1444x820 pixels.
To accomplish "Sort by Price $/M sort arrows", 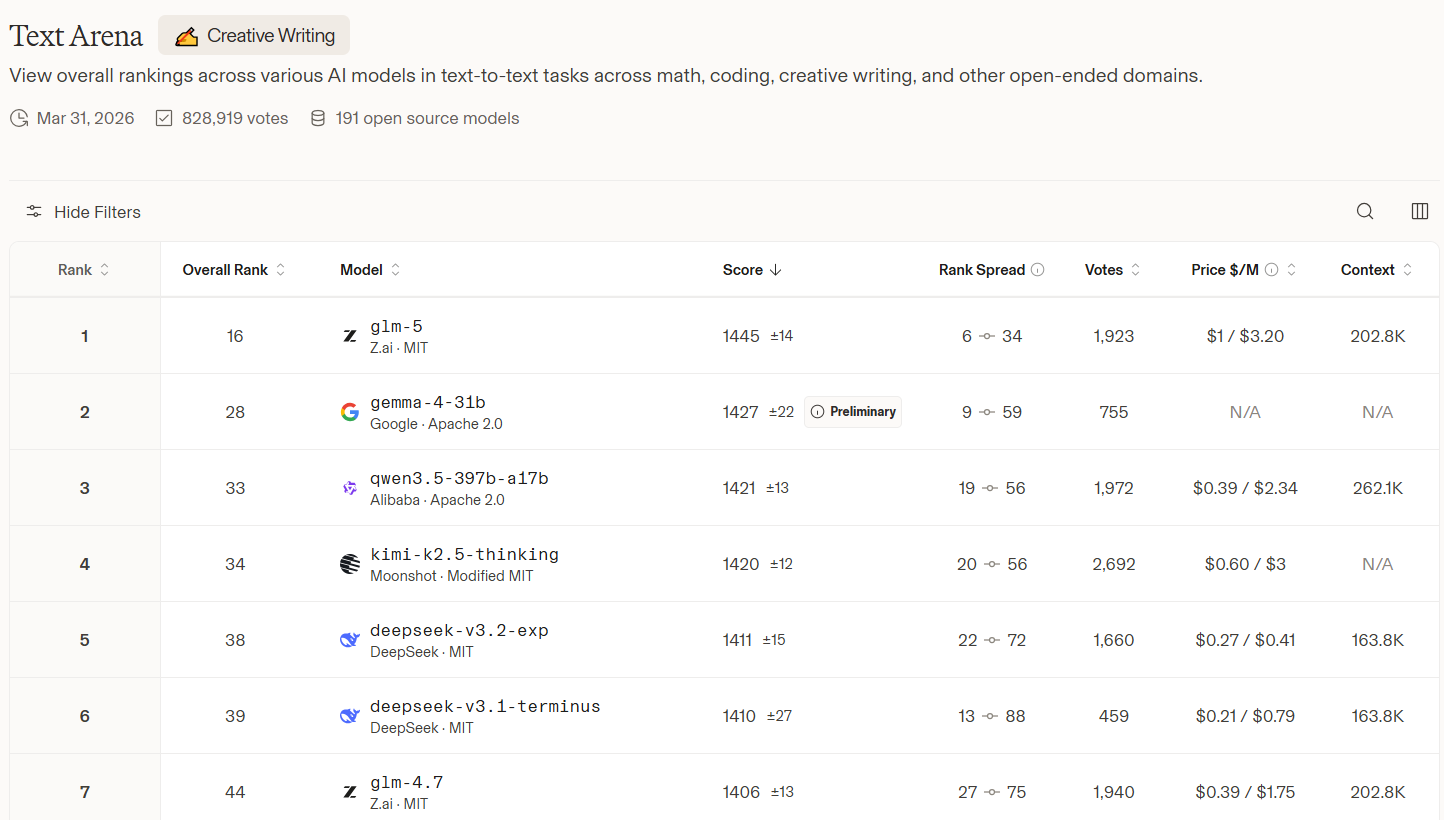I will (1292, 270).
